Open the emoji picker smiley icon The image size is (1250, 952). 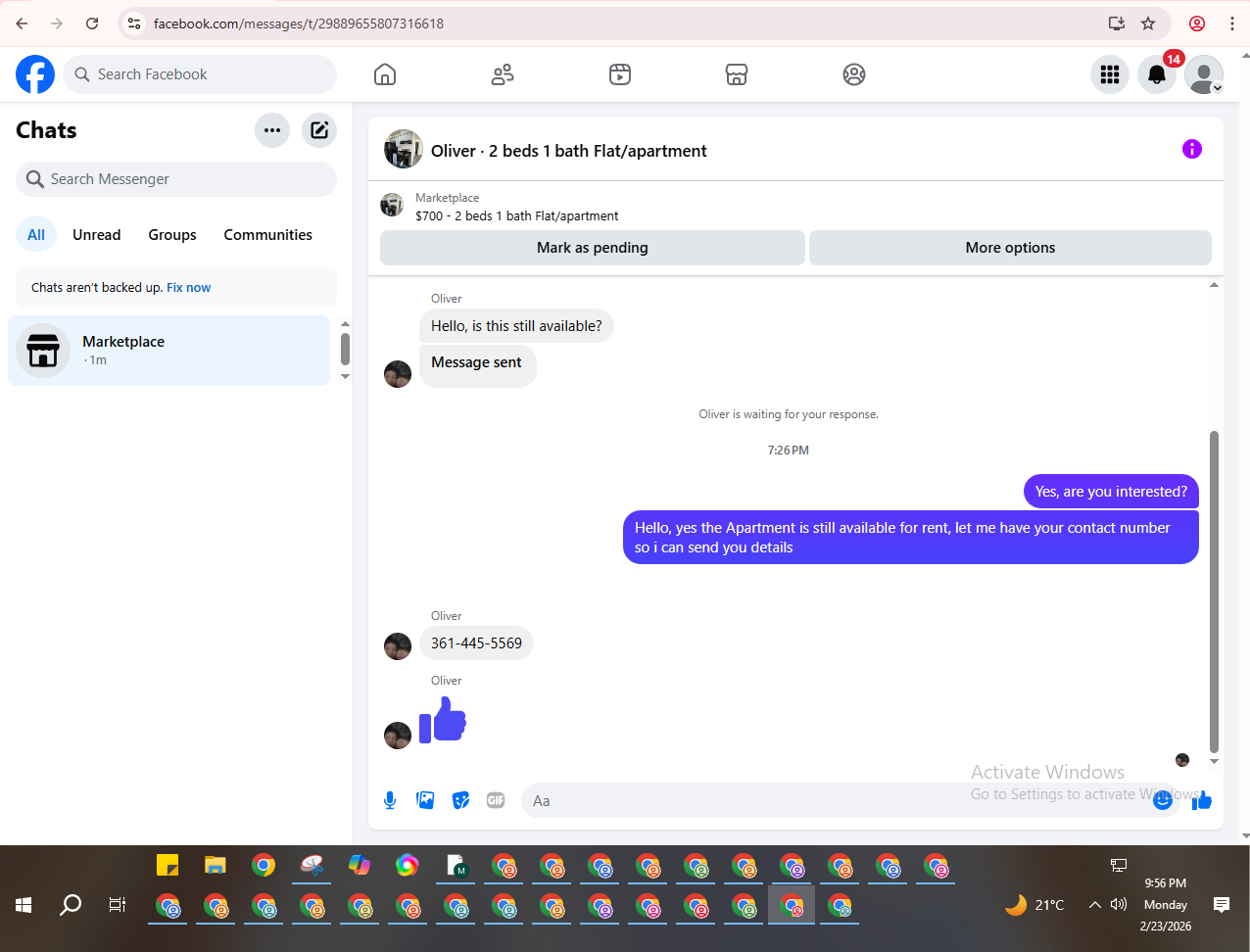tap(1163, 800)
